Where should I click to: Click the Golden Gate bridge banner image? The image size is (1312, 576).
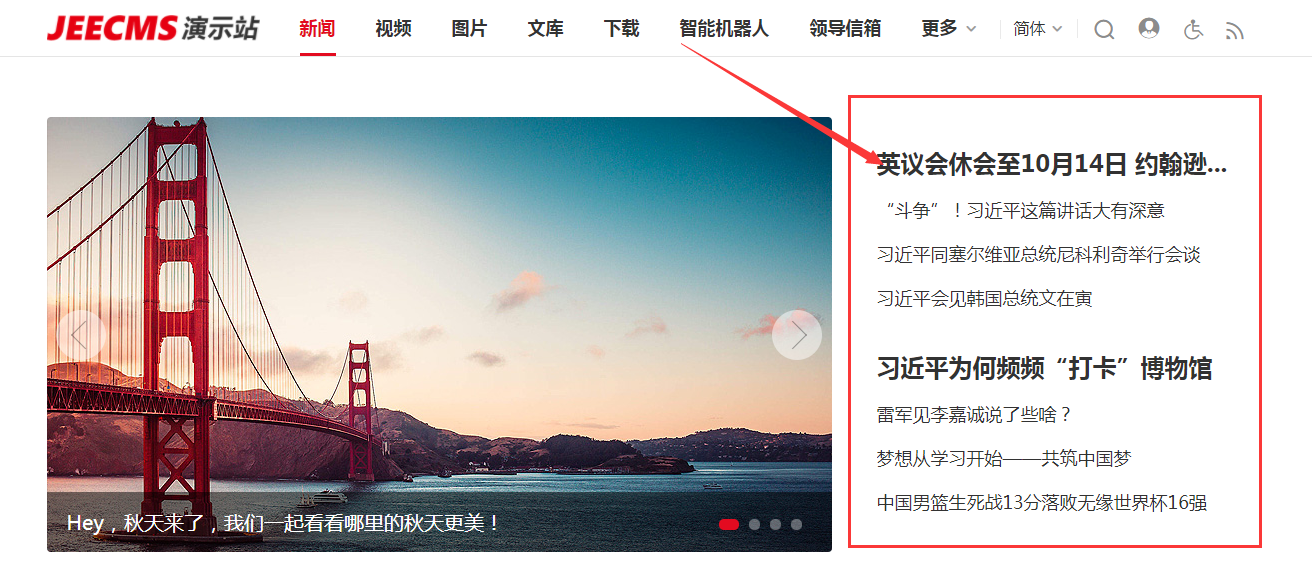pos(439,334)
